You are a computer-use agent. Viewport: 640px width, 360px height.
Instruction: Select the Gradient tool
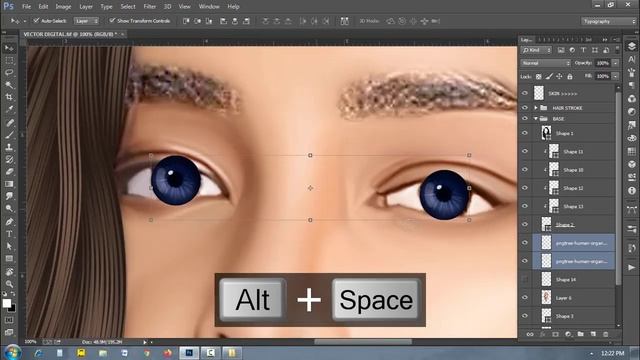click(x=9, y=184)
